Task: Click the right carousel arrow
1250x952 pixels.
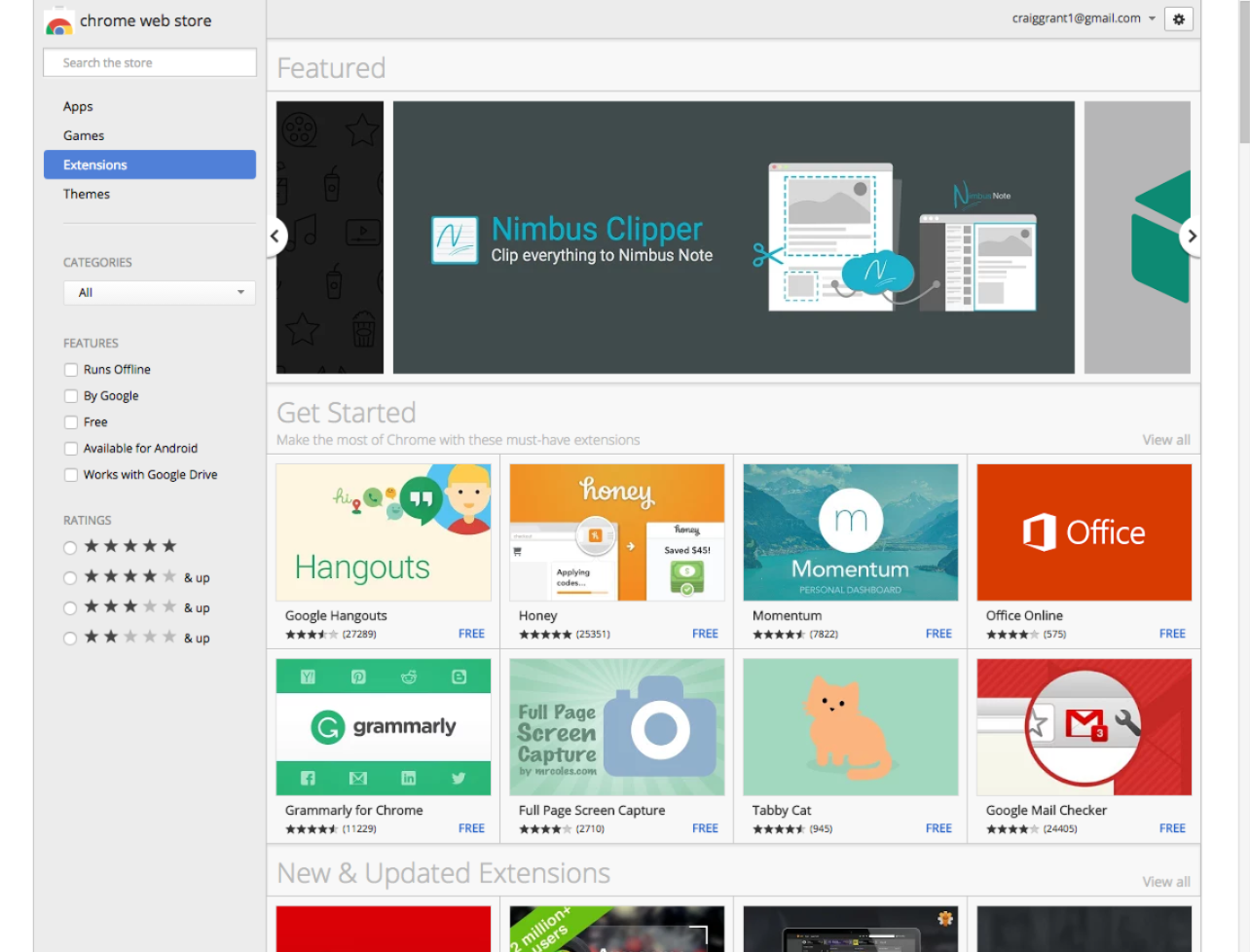Action: tap(1191, 236)
